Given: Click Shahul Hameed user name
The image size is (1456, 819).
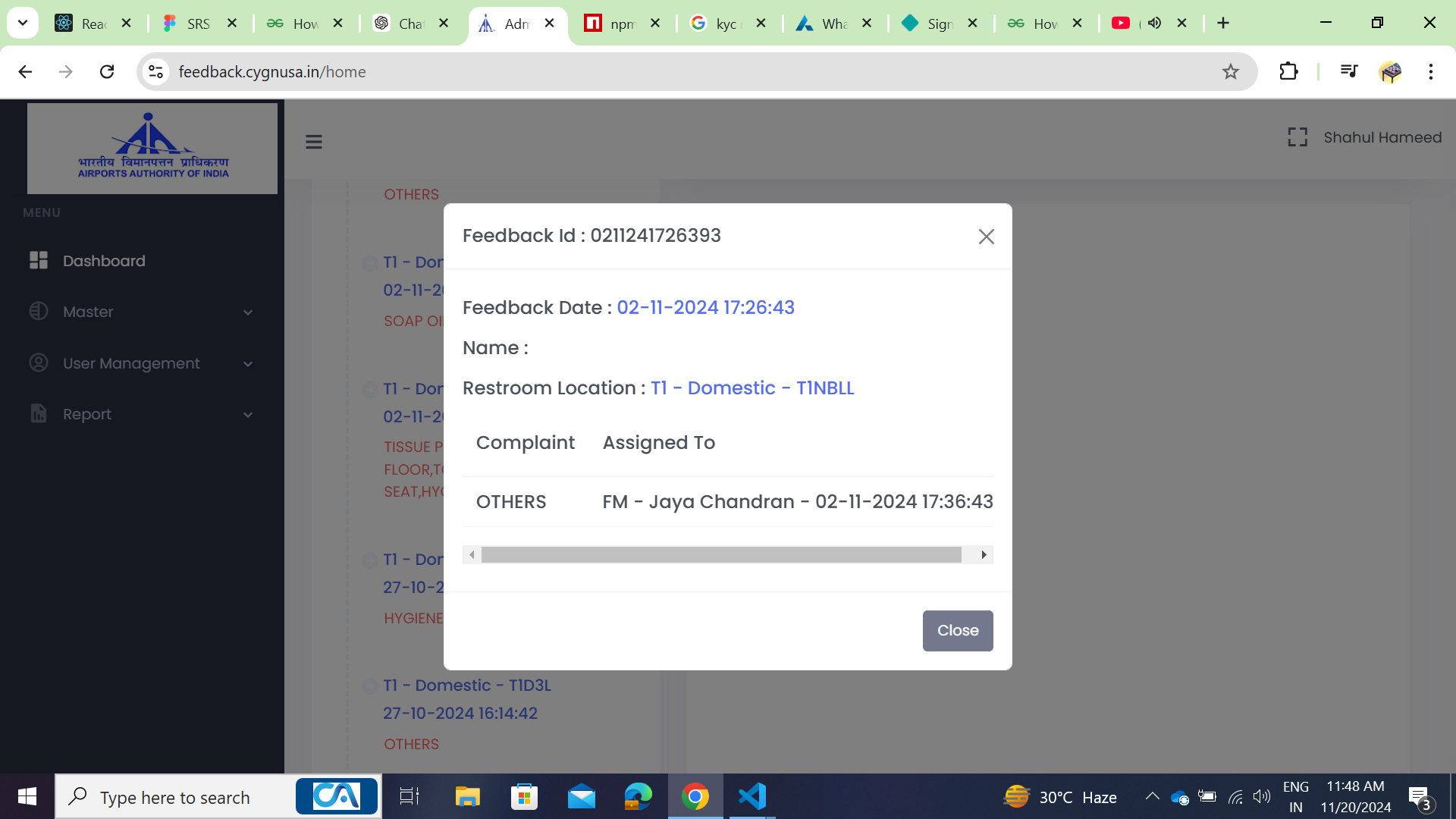Looking at the screenshot, I should tap(1382, 137).
